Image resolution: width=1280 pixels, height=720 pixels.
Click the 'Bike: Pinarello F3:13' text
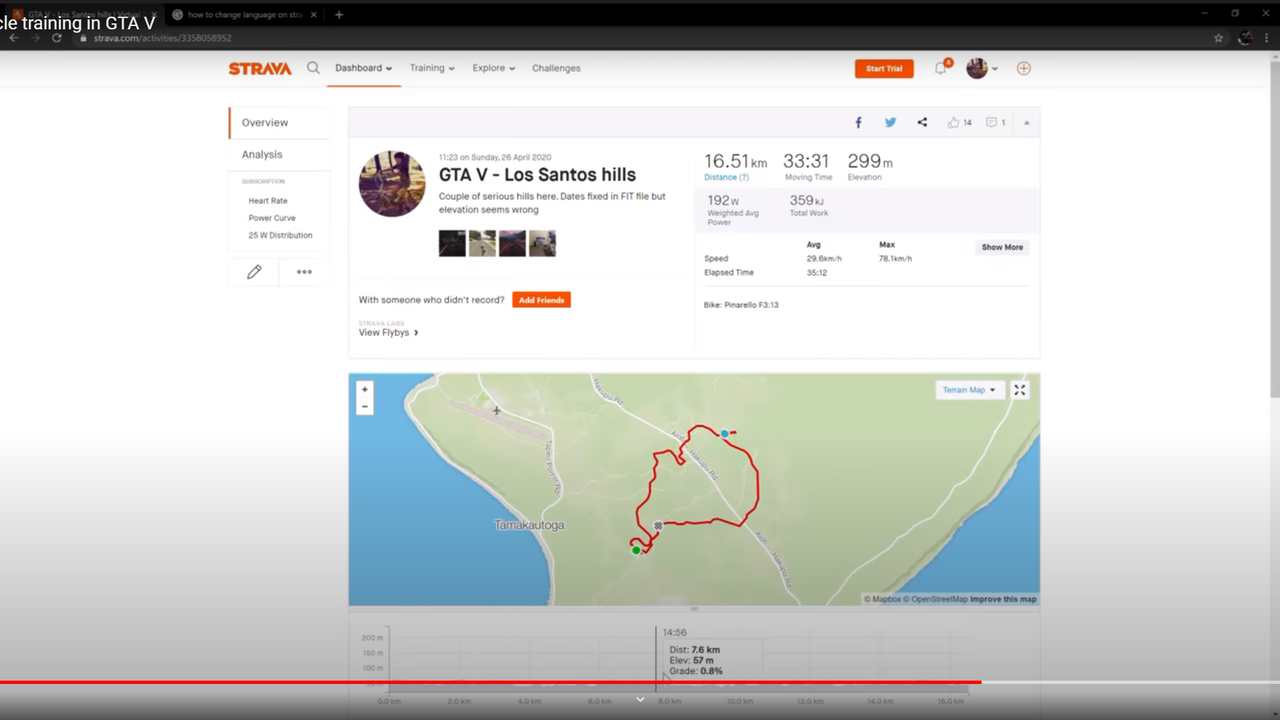tap(741, 304)
